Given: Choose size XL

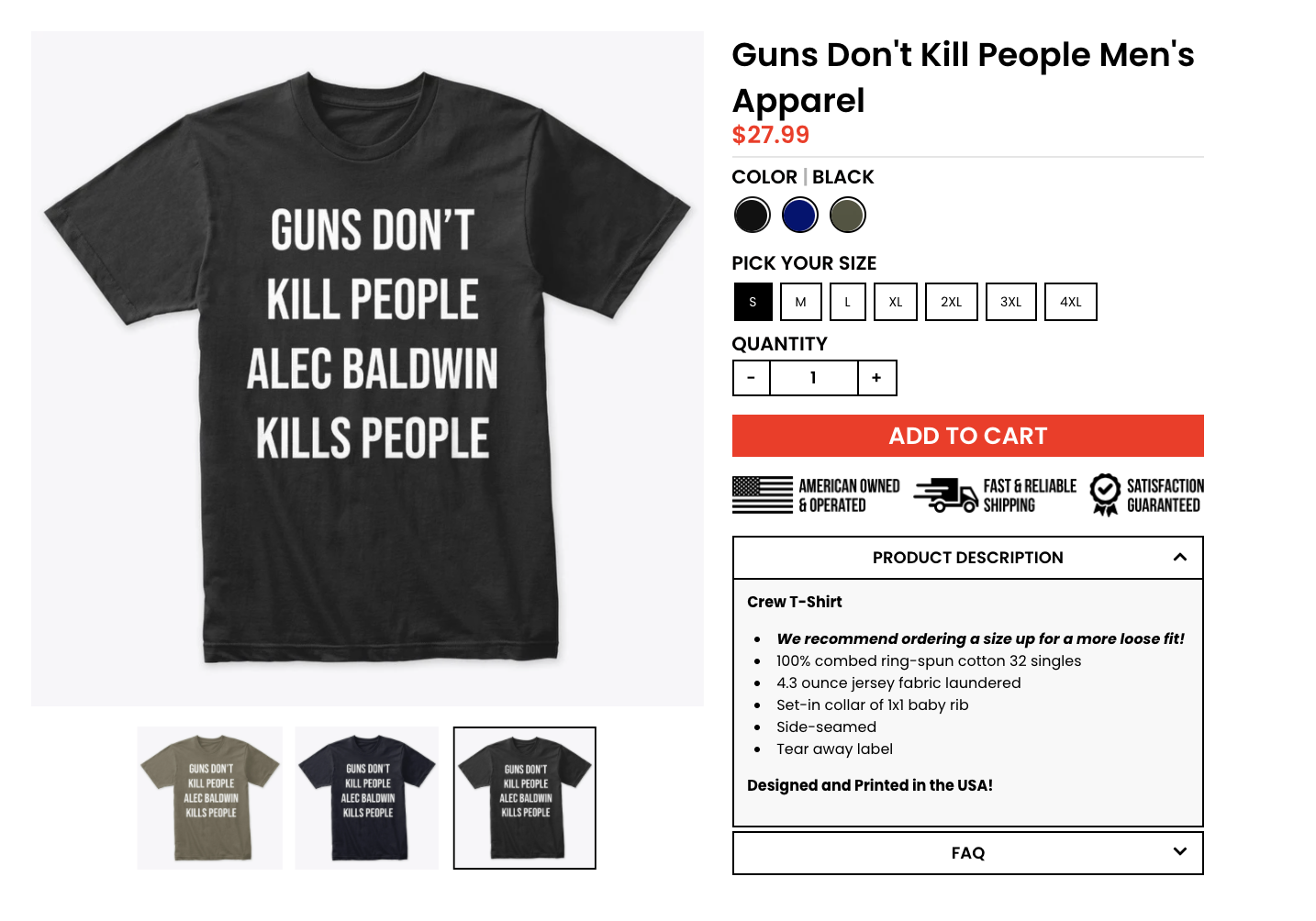Looking at the screenshot, I should [896, 302].
